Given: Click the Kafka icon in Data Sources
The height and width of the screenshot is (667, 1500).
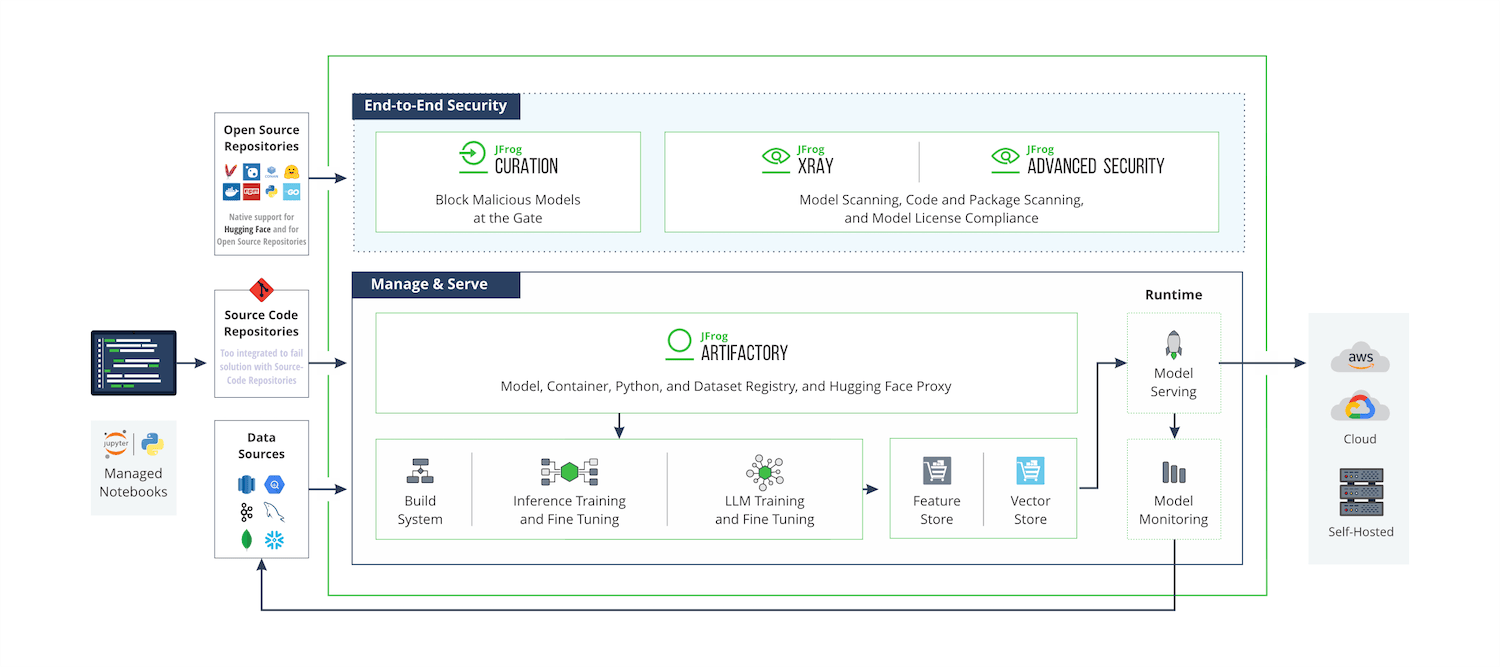Looking at the screenshot, I should [246, 512].
